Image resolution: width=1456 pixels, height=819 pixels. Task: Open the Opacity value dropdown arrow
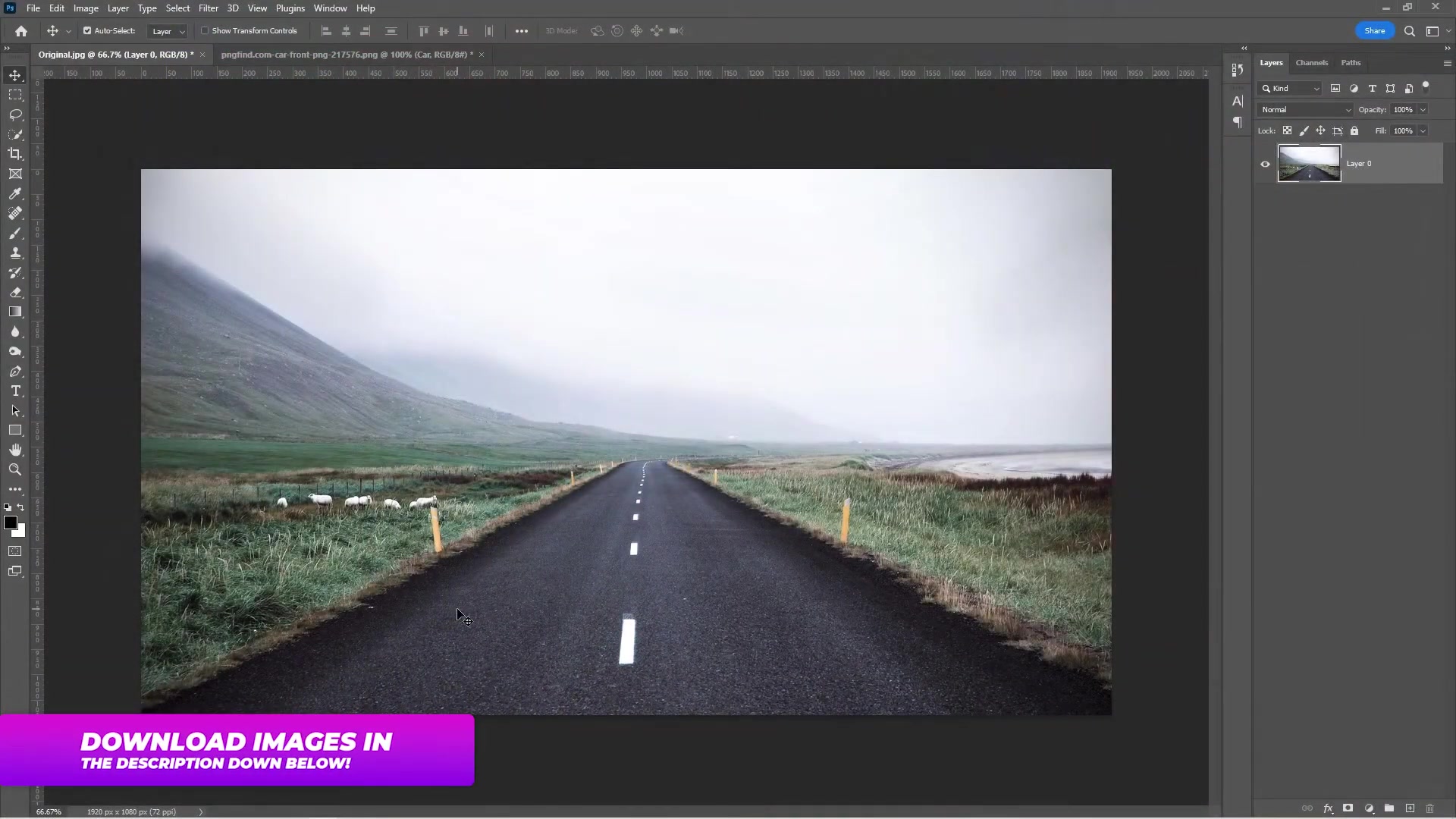pyautogui.click(x=1423, y=110)
